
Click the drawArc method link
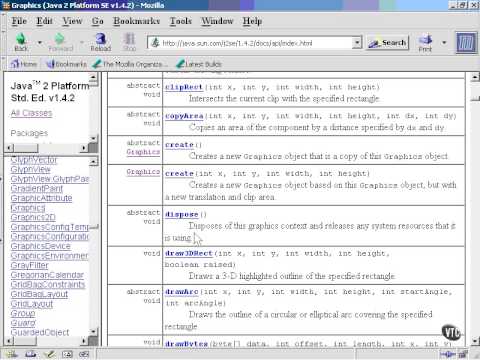182,292
